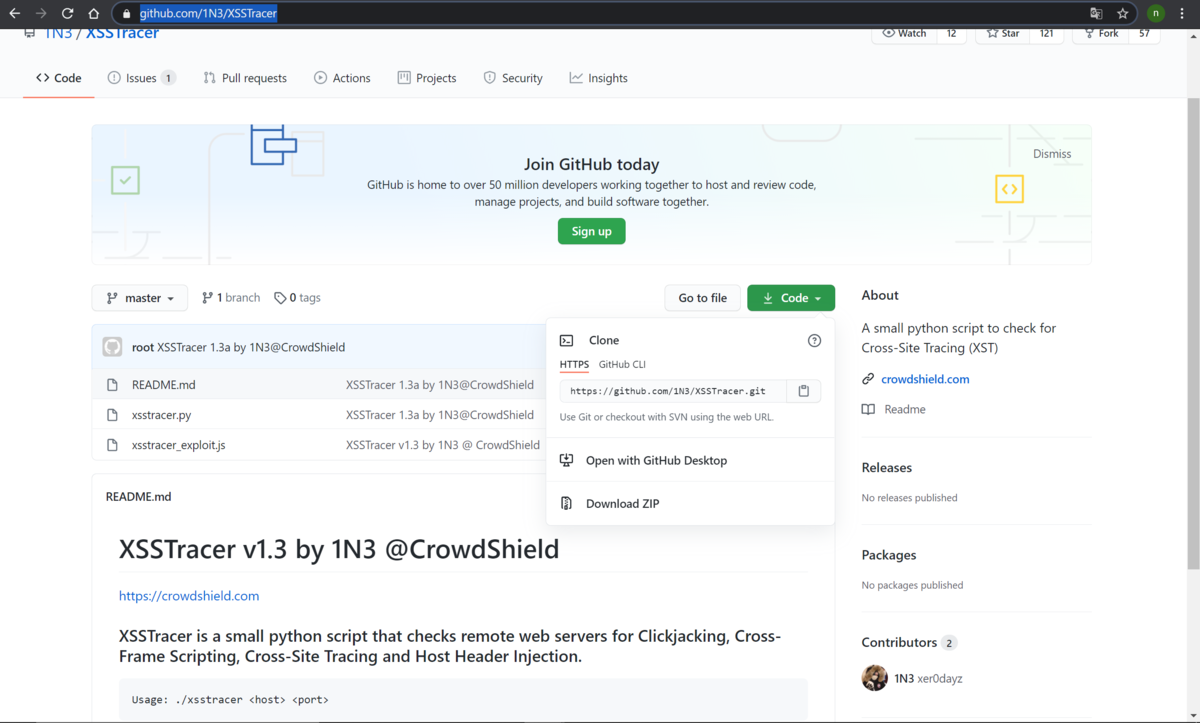Star the XSSTracer repository

pos(1003,34)
